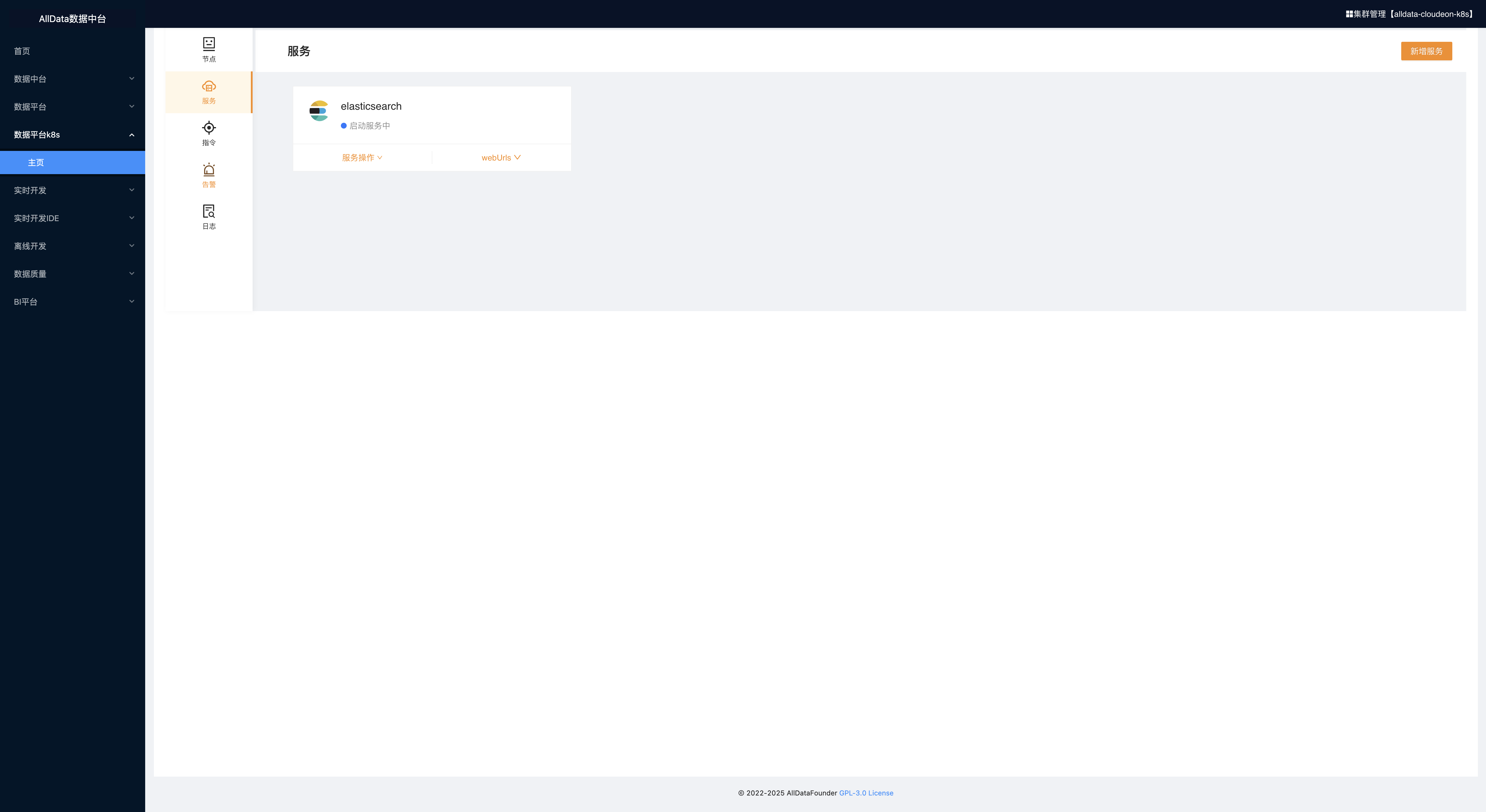Expand the 数据中台 menu chevron
This screenshot has height=812, width=1486.
click(x=132, y=78)
